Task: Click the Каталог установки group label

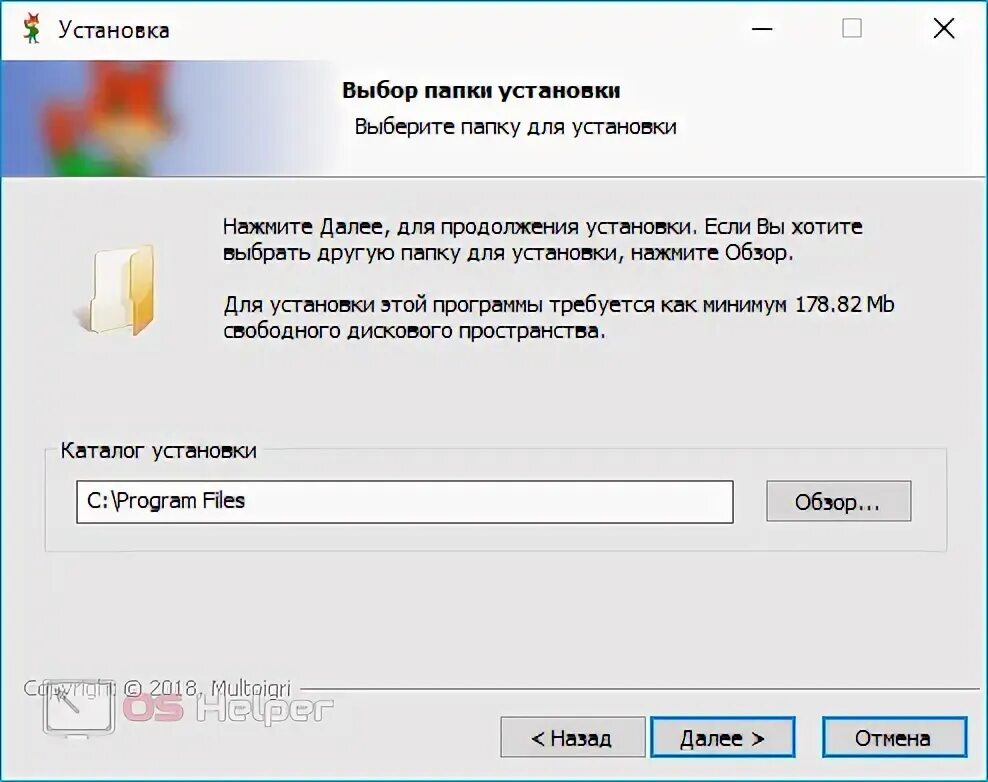Action: (x=158, y=451)
